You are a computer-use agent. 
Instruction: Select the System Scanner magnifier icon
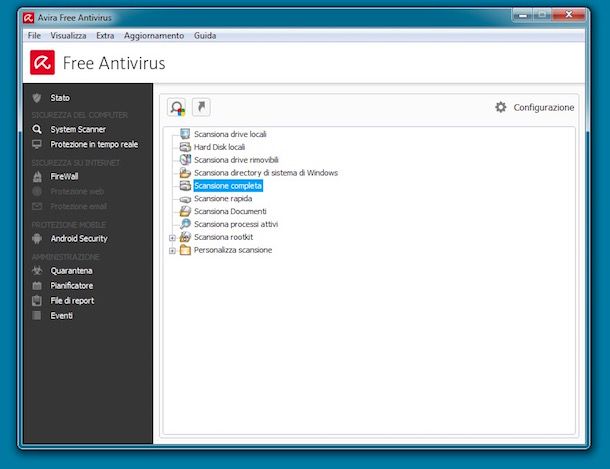pyautogui.click(x=37, y=129)
